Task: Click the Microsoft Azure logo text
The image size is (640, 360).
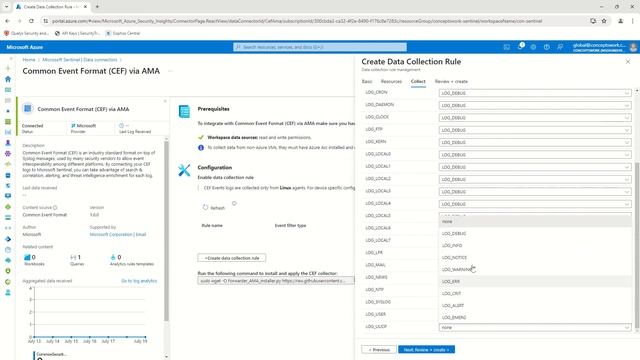Action: pos(25,47)
